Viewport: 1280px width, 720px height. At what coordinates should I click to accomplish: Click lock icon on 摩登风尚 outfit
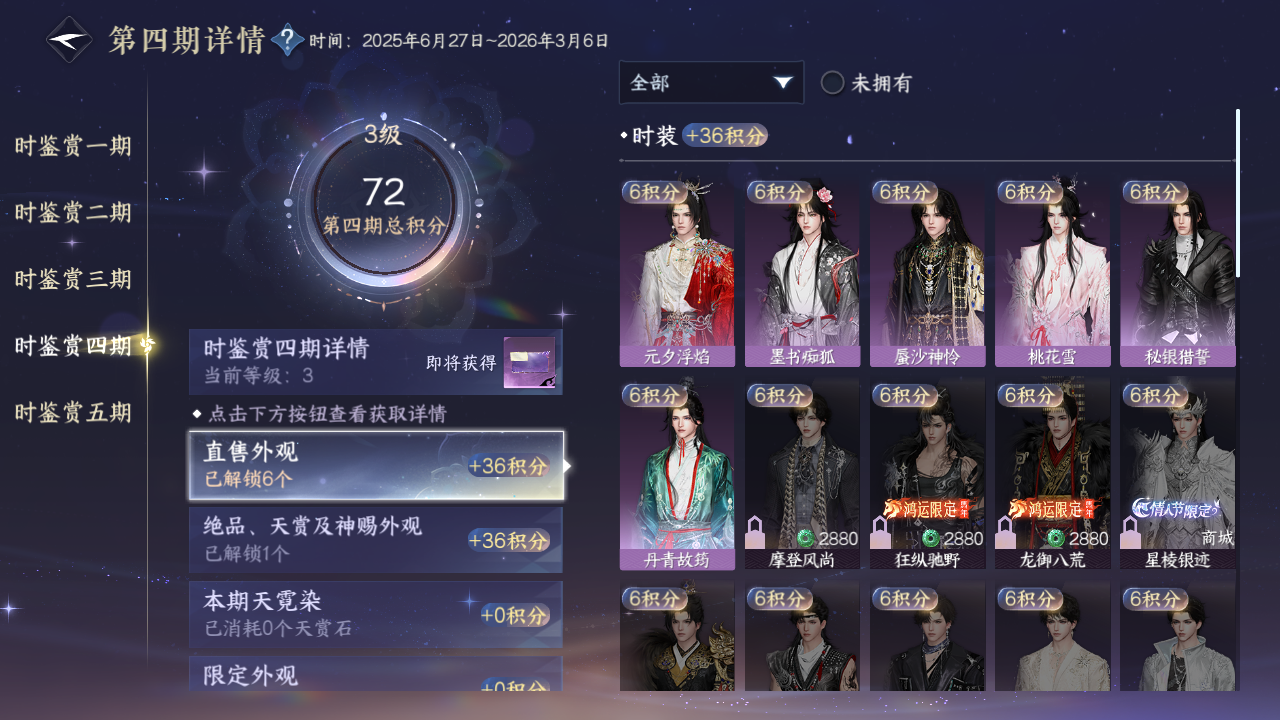[x=755, y=533]
